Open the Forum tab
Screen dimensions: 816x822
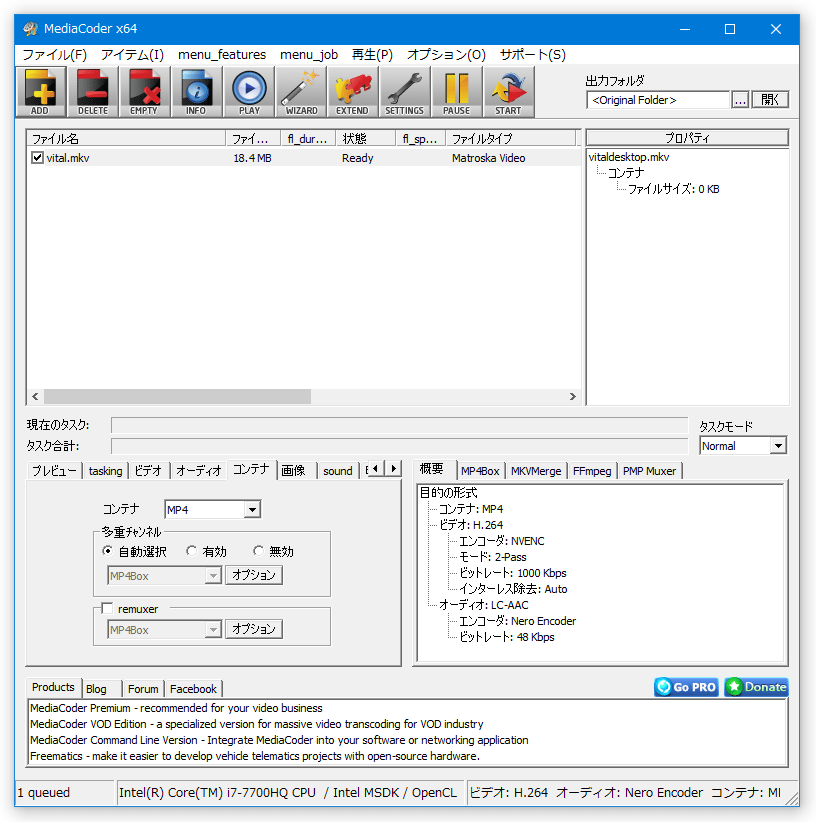pos(143,688)
